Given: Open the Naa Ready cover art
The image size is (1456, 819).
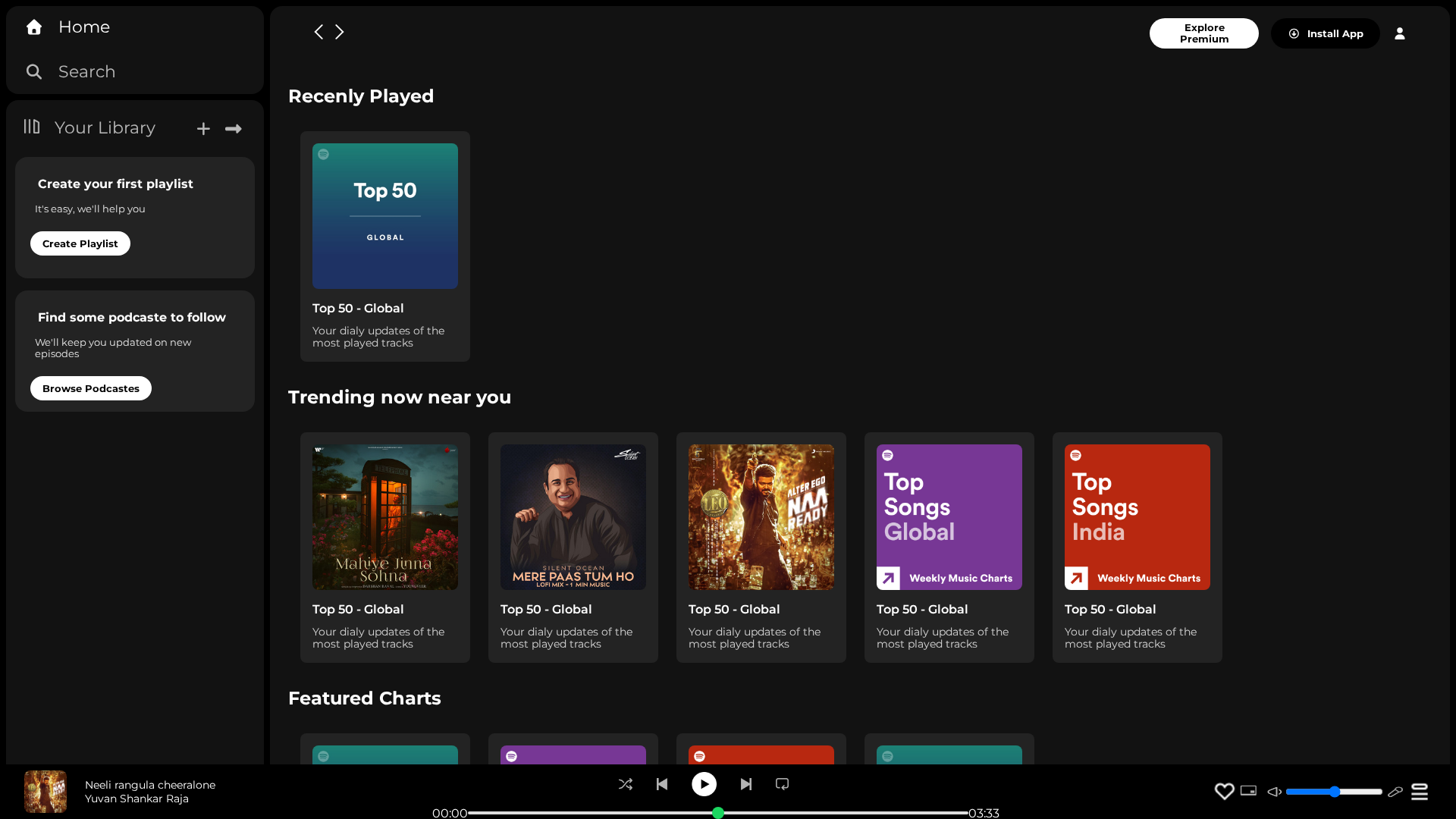Looking at the screenshot, I should click(761, 517).
